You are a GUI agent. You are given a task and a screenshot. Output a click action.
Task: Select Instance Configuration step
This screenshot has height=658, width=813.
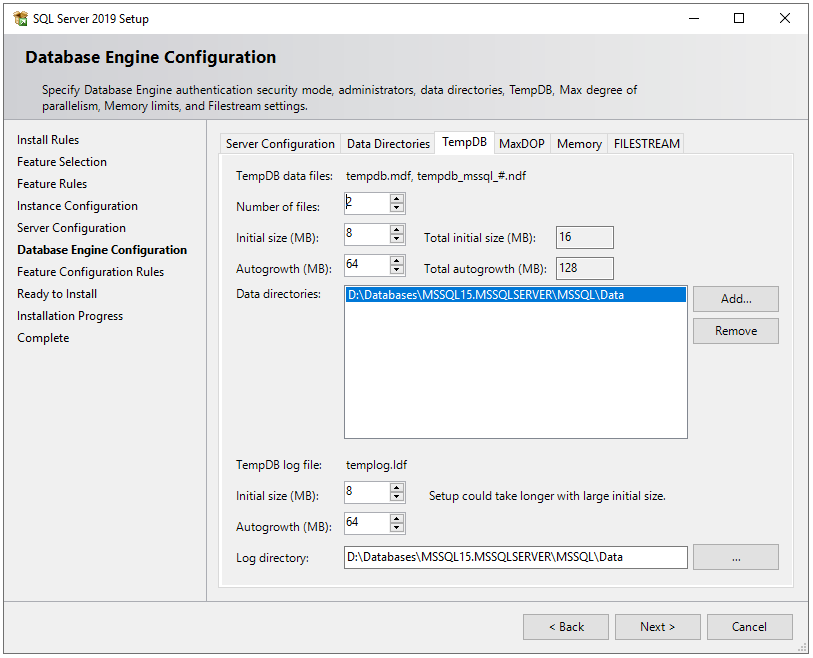coord(77,206)
